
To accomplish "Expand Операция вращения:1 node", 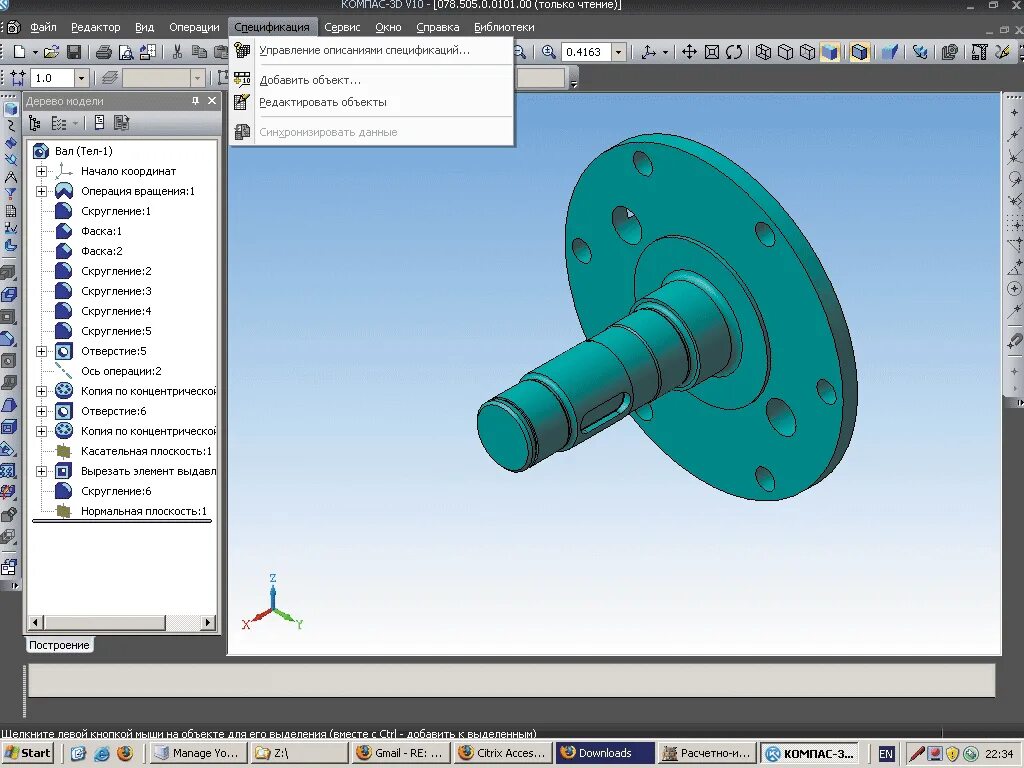I will [42, 191].
